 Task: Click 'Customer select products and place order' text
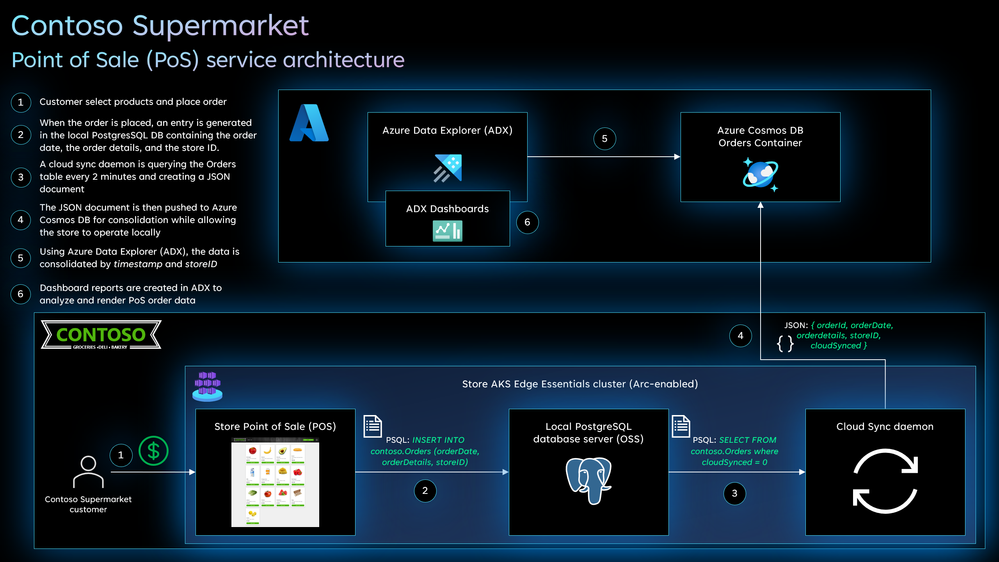(x=133, y=101)
